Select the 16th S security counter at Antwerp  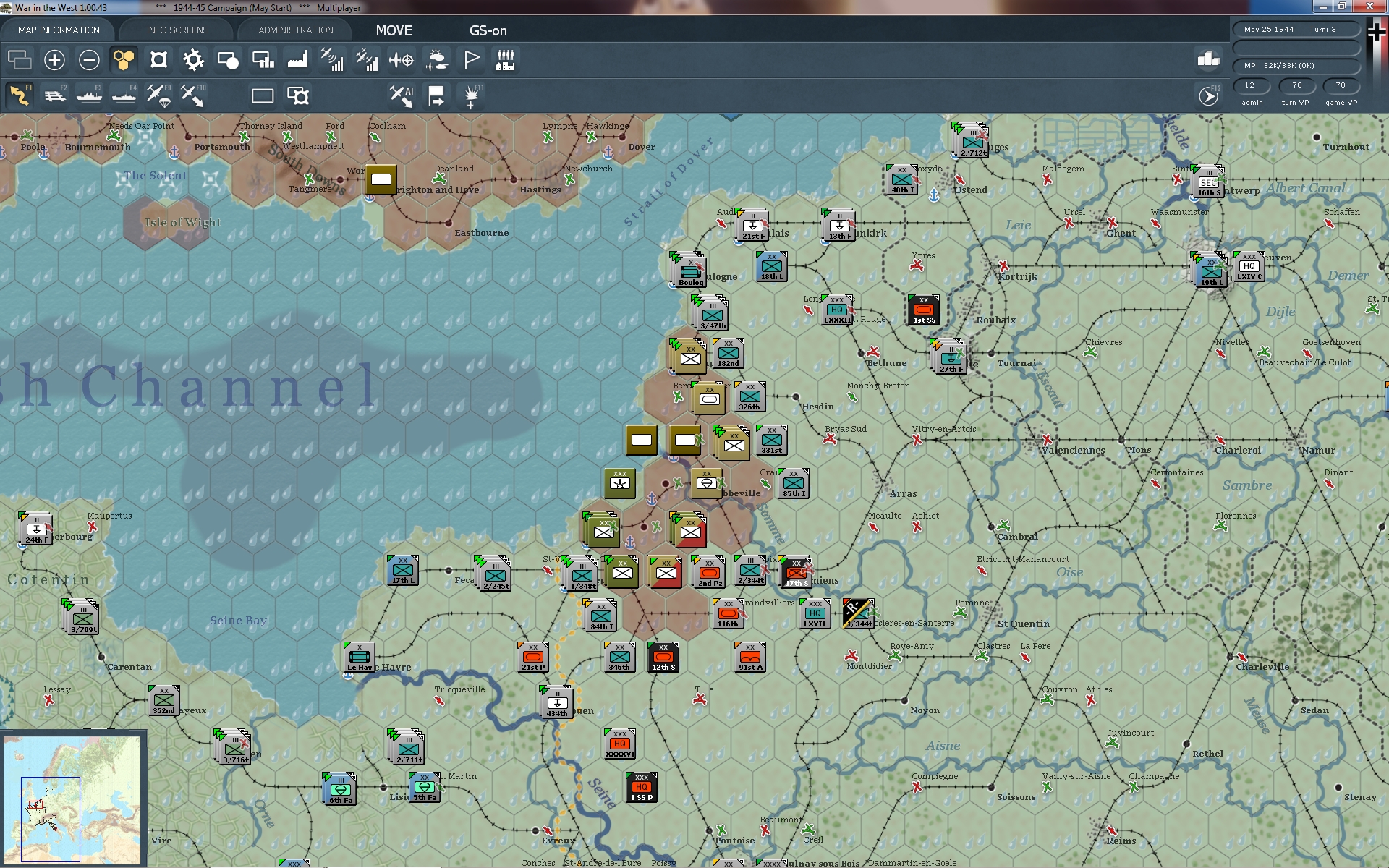pos(1209,182)
